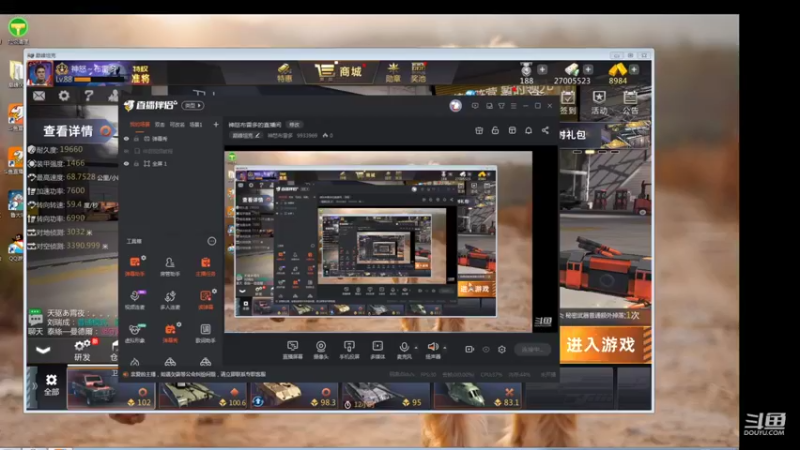Open the danmu assistant tool in toolbox
The height and width of the screenshot is (450, 800).
[x=135, y=266]
